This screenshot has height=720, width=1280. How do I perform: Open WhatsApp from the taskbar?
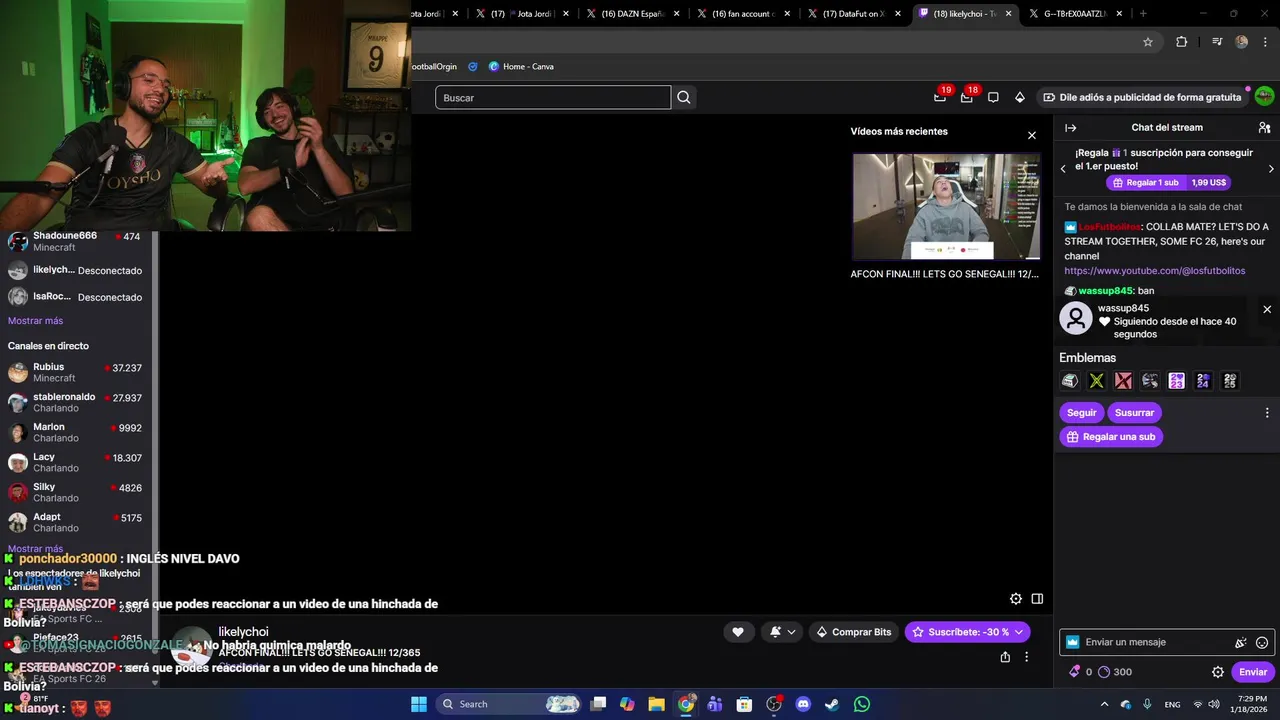click(862, 704)
